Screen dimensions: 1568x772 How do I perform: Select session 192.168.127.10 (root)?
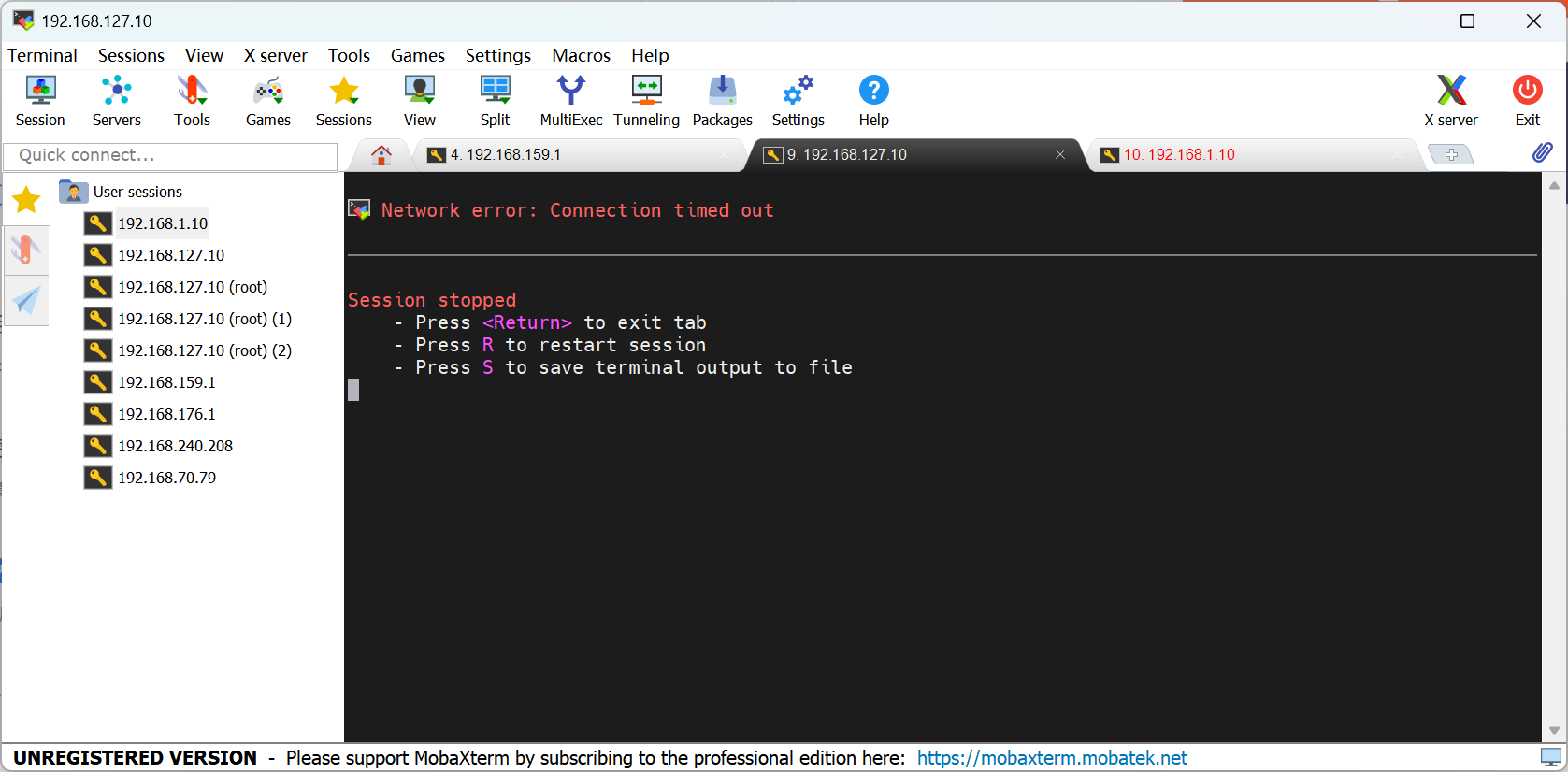point(176,287)
